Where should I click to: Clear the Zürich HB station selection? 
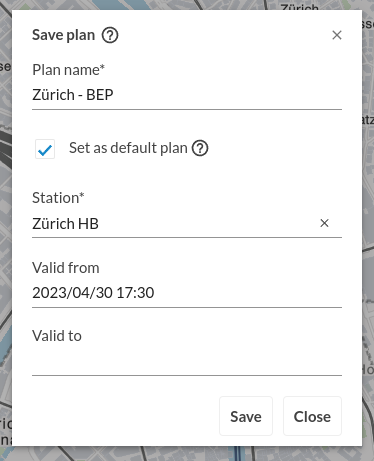coord(324,223)
